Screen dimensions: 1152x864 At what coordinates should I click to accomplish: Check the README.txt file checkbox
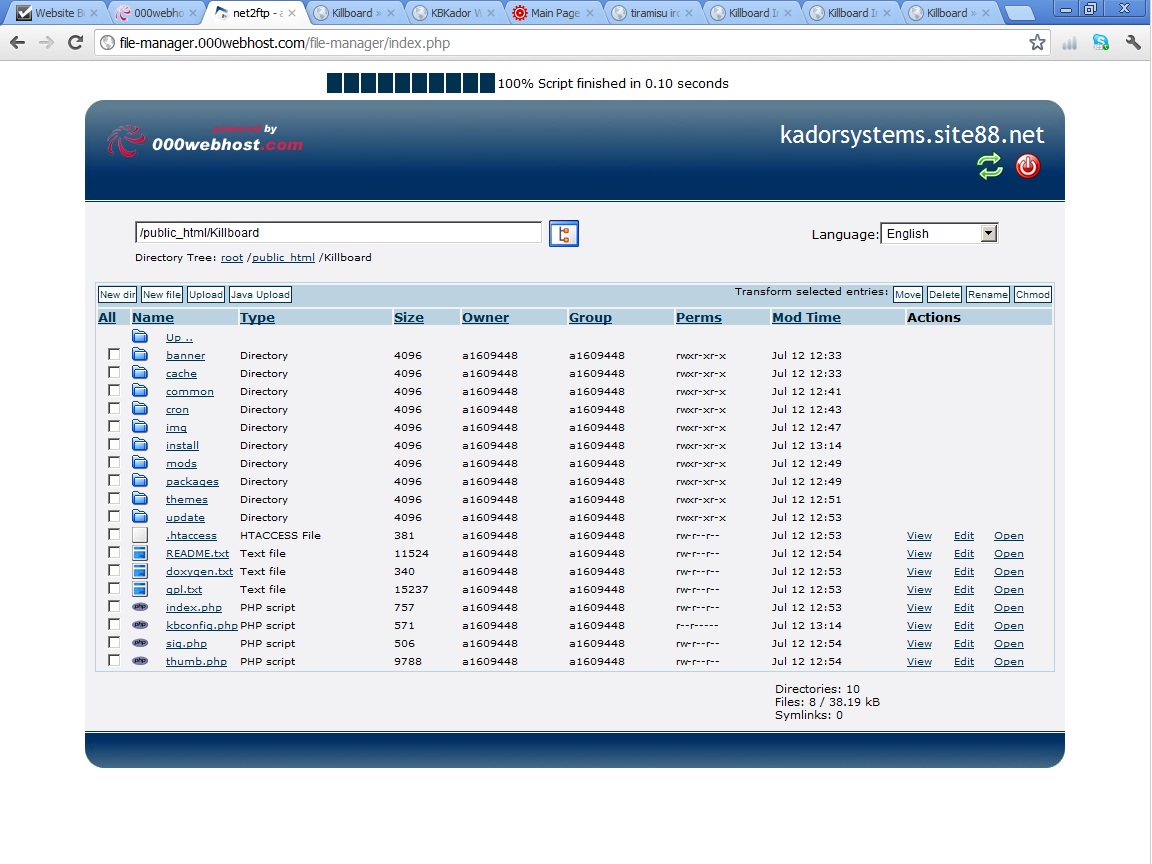point(114,552)
